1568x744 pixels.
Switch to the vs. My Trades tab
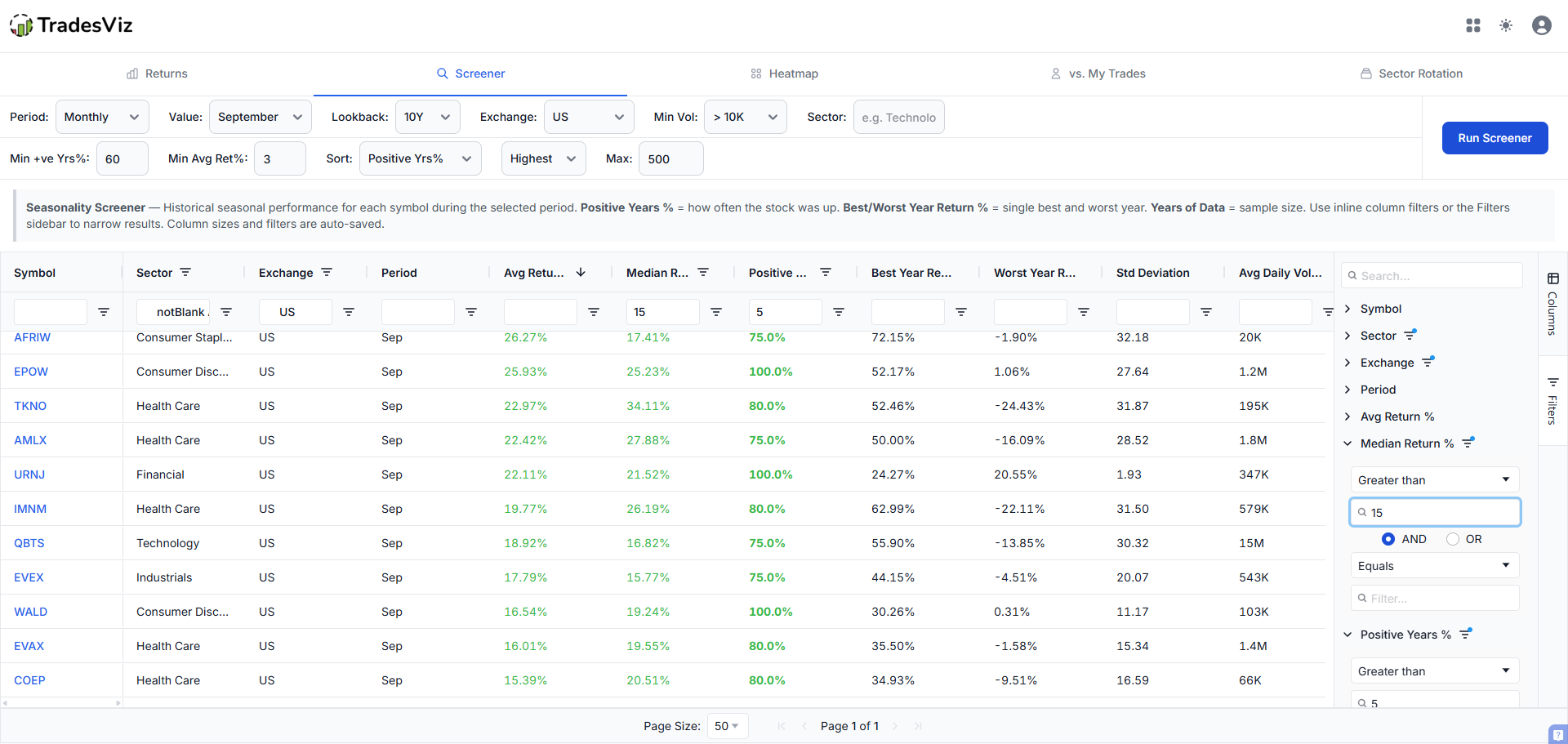(x=1098, y=74)
